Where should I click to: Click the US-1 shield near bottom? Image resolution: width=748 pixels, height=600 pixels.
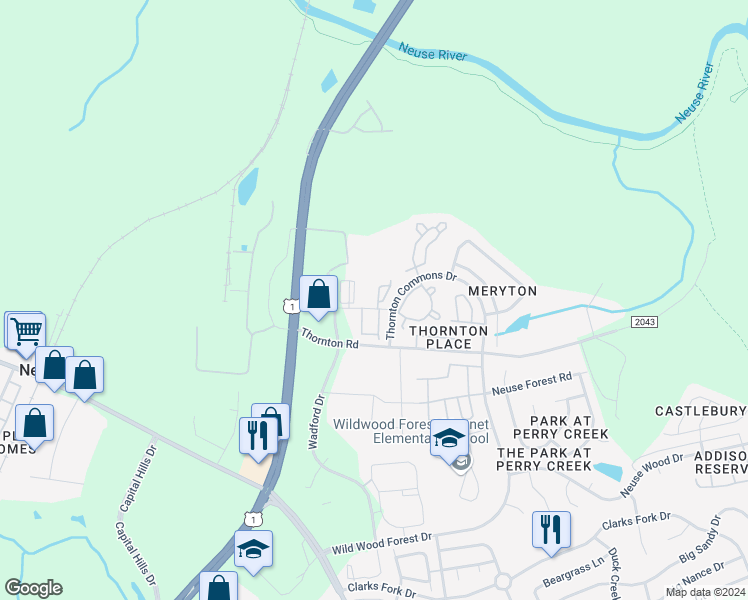253,519
